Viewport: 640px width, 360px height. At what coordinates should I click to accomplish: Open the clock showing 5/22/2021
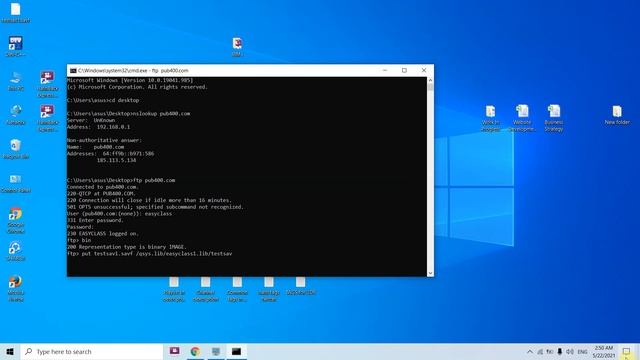604,351
